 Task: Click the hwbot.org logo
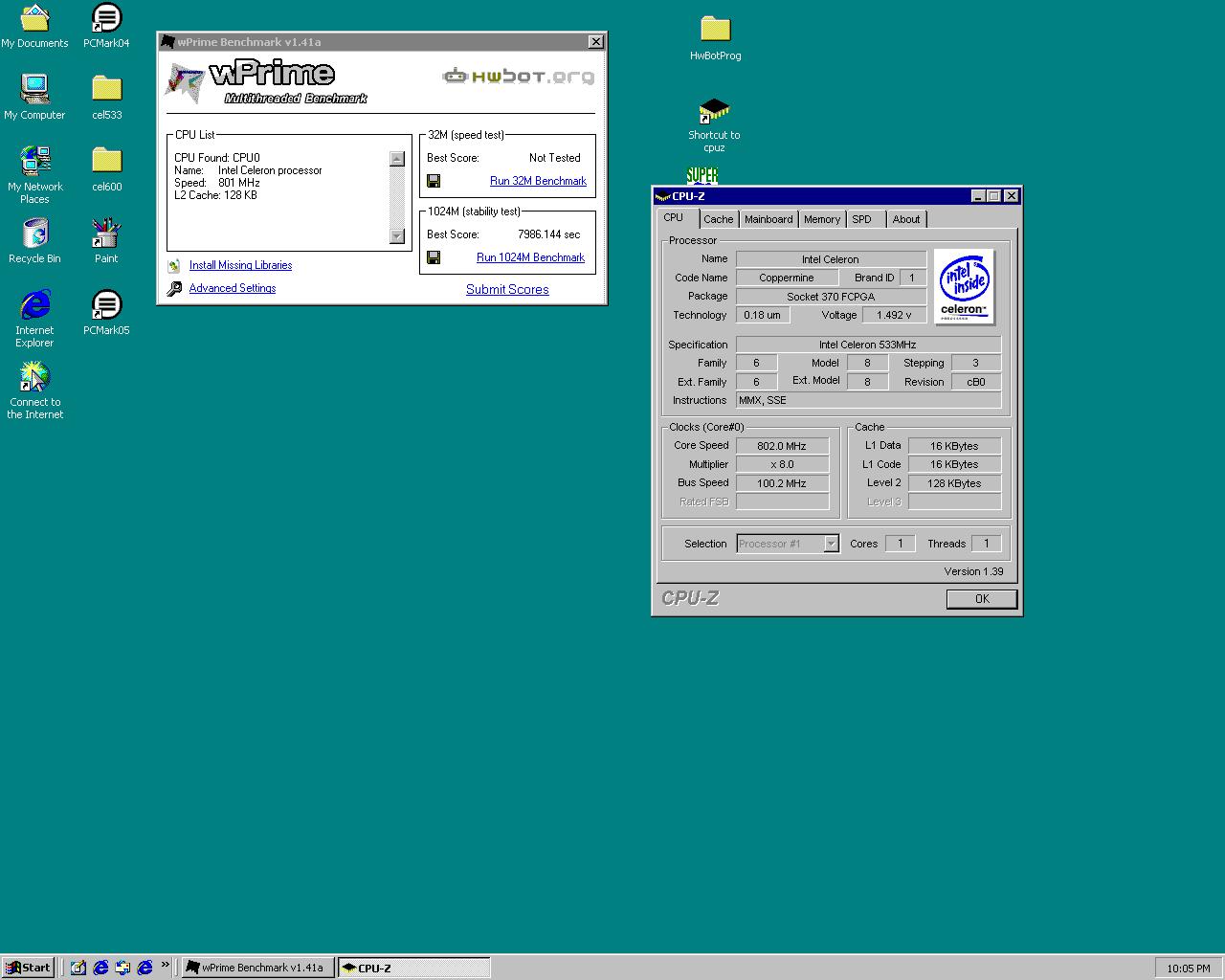[x=519, y=77]
